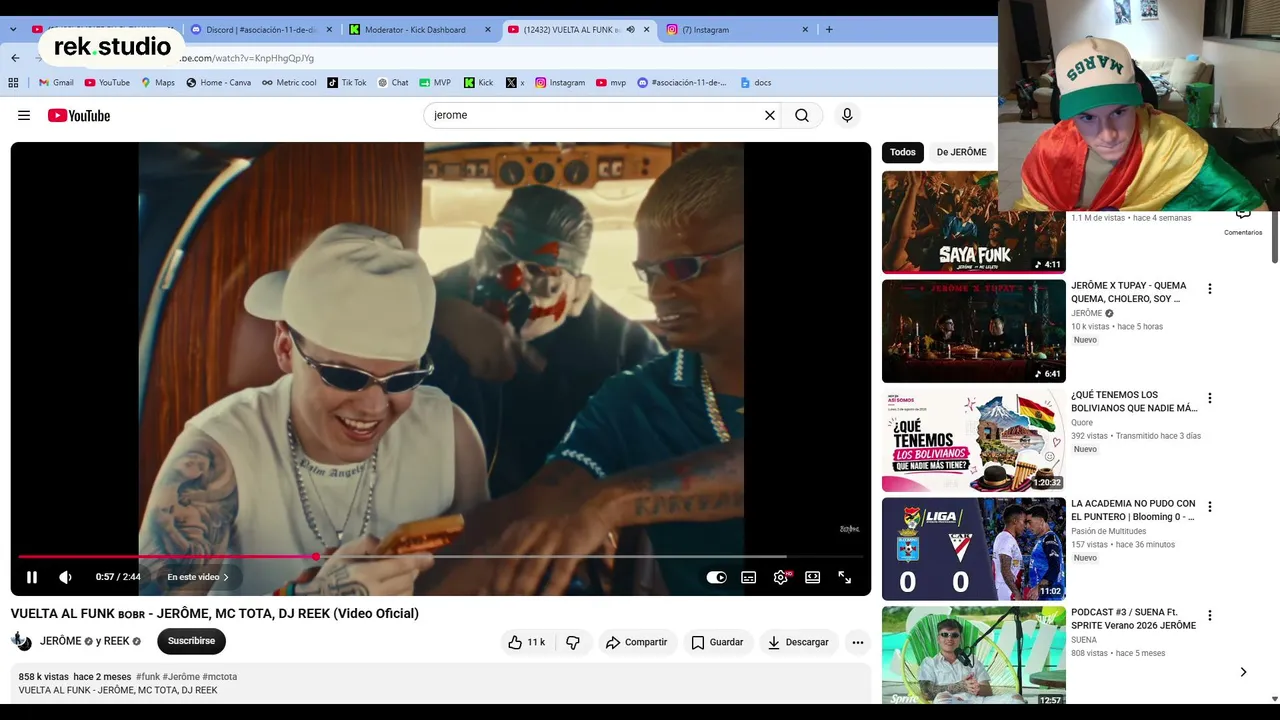Go to the YouTube home logo
The image size is (1280, 720).
(79, 116)
